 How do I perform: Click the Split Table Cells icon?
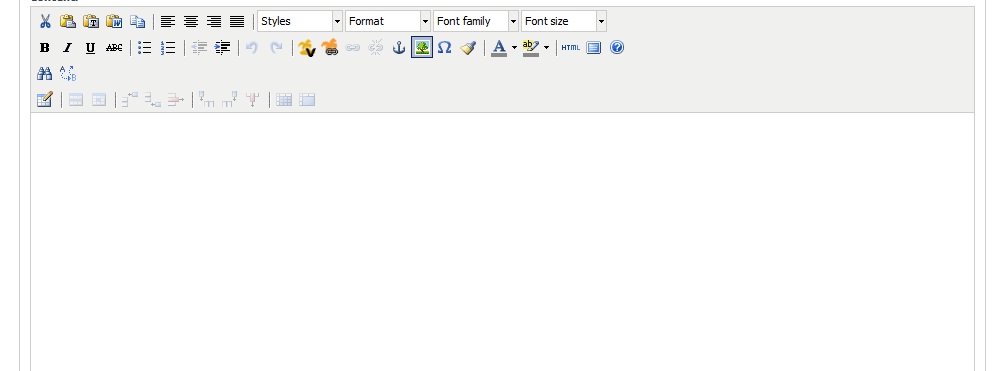point(284,99)
